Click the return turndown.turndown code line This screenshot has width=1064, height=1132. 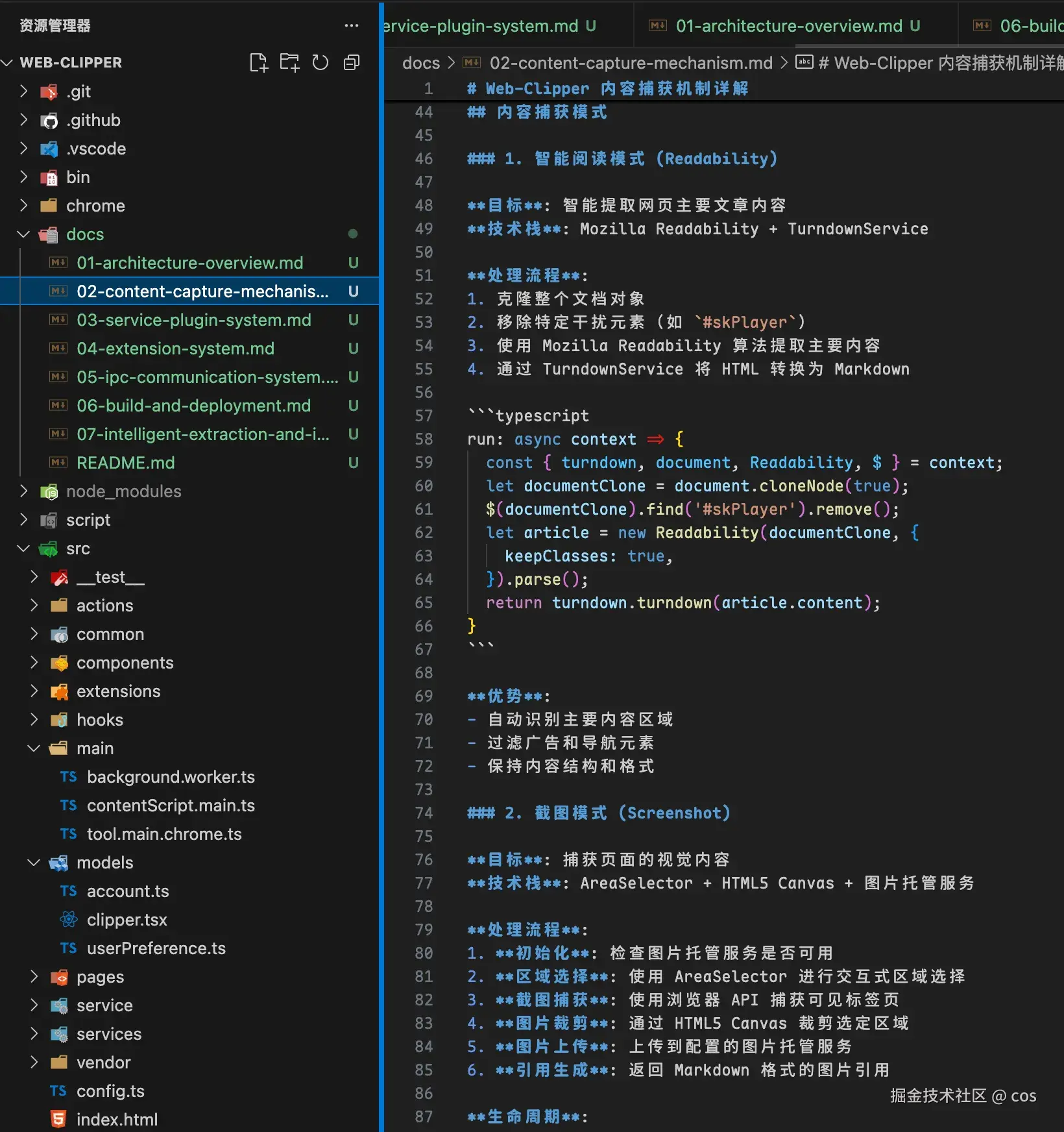[x=683, y=603]
